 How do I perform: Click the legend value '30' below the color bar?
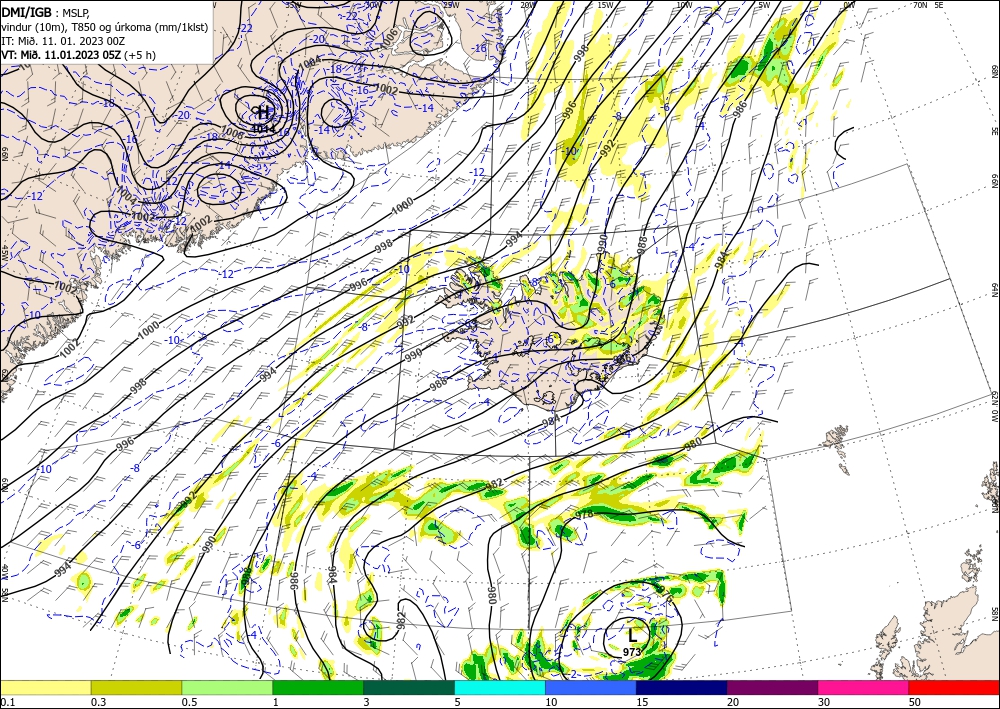825,702
